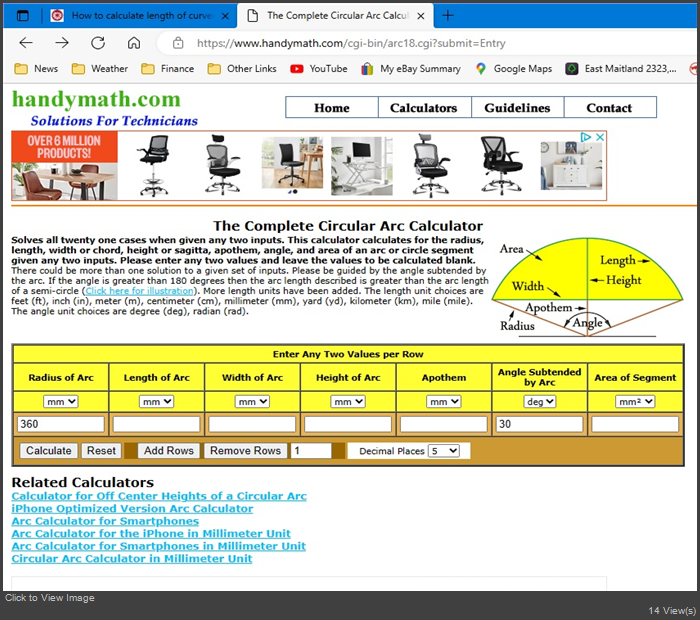Open Angle Subtended deg unit dropdown
Screen dimensions: 700x620
click(539, 402)
